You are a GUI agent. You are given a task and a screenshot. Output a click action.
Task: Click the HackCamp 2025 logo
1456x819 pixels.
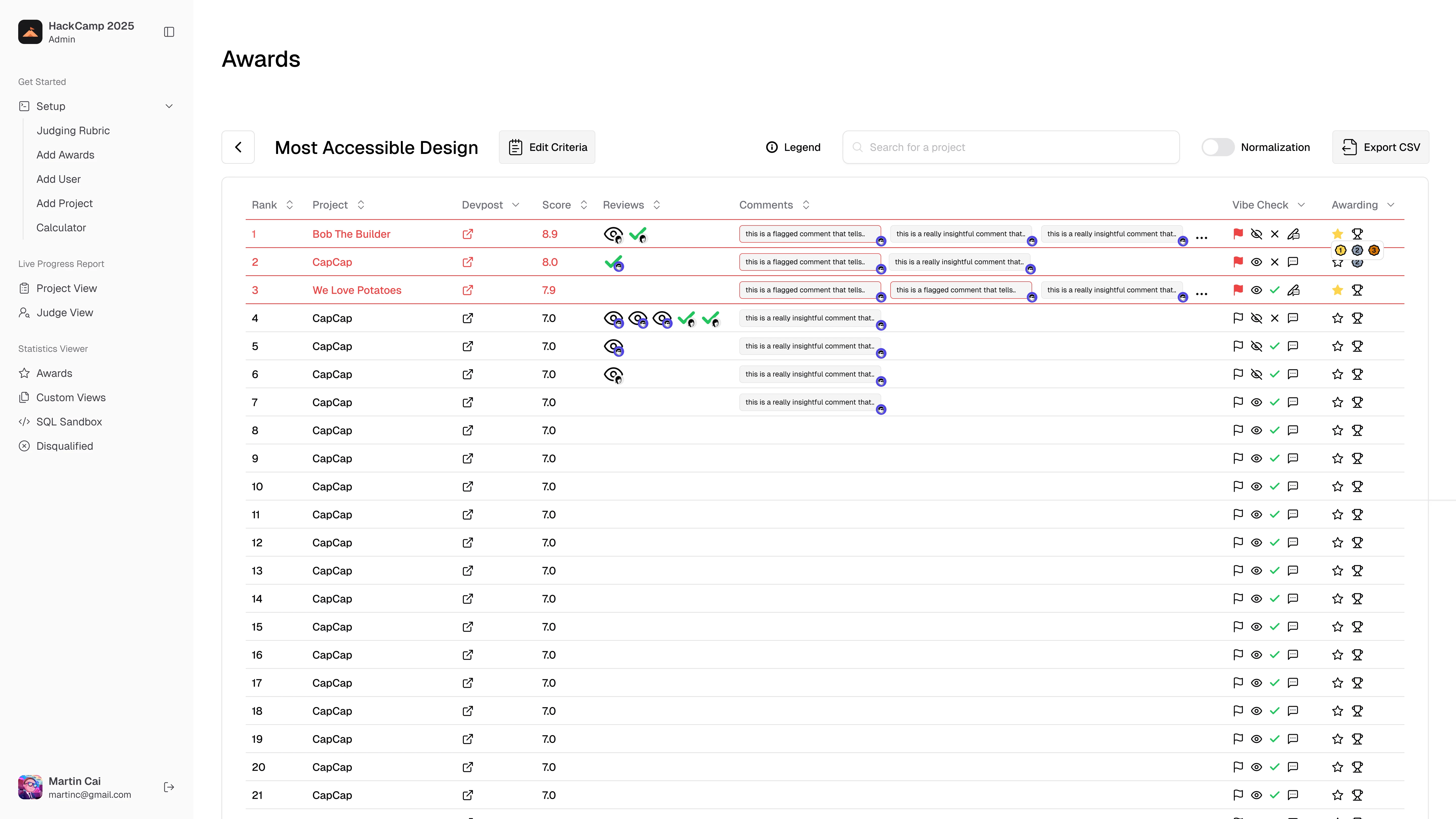30,32
